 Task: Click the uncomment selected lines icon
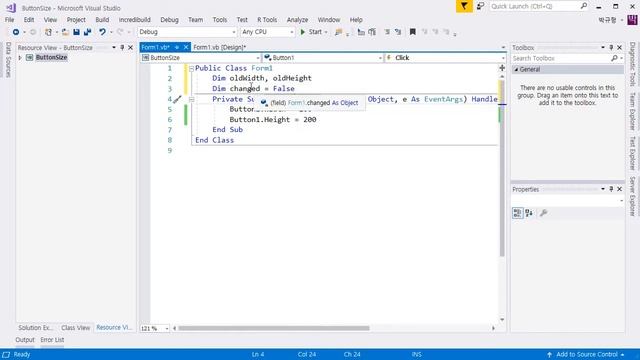click(398, 32)
